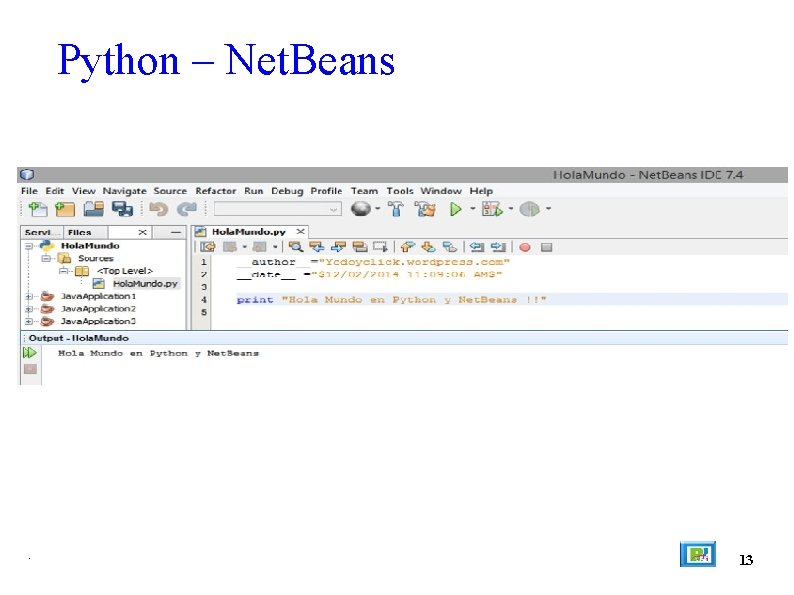Switch to the Services tab
The image size is (794, 595).
pos(42,232)
